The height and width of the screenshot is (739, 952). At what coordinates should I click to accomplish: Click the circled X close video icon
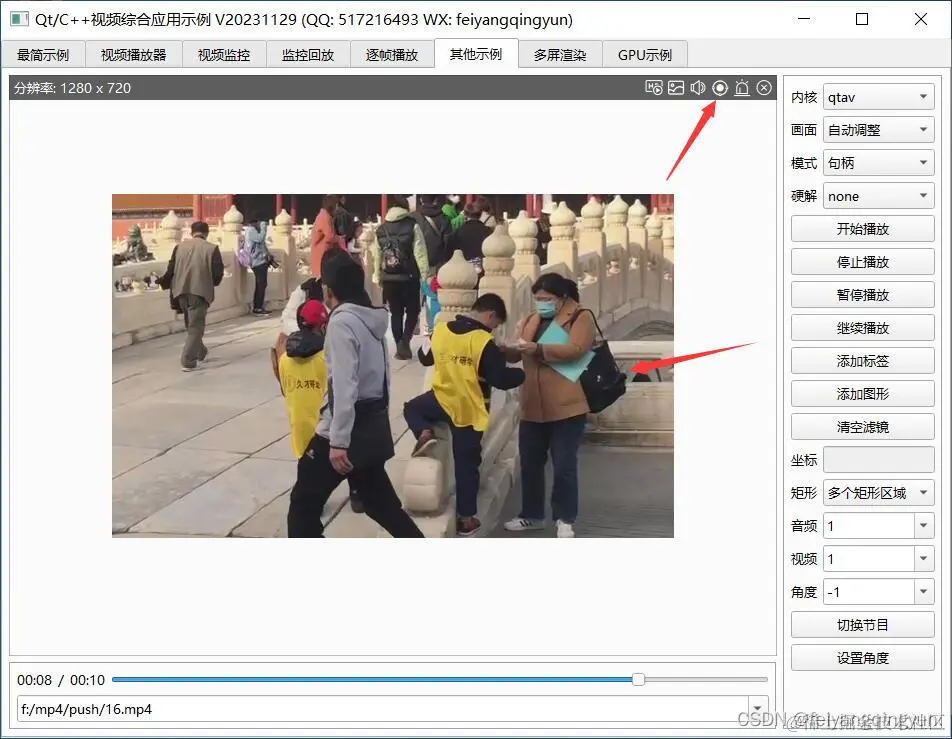[x=764, y=88]
